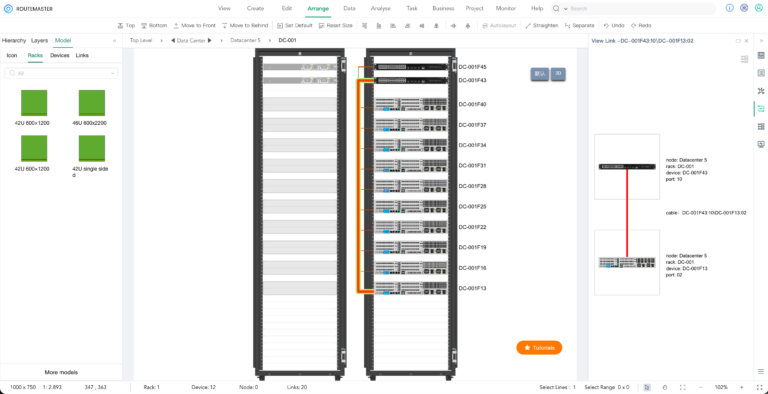Click the Bottom alignment tool
768x394 pixels.
(154, 25)
